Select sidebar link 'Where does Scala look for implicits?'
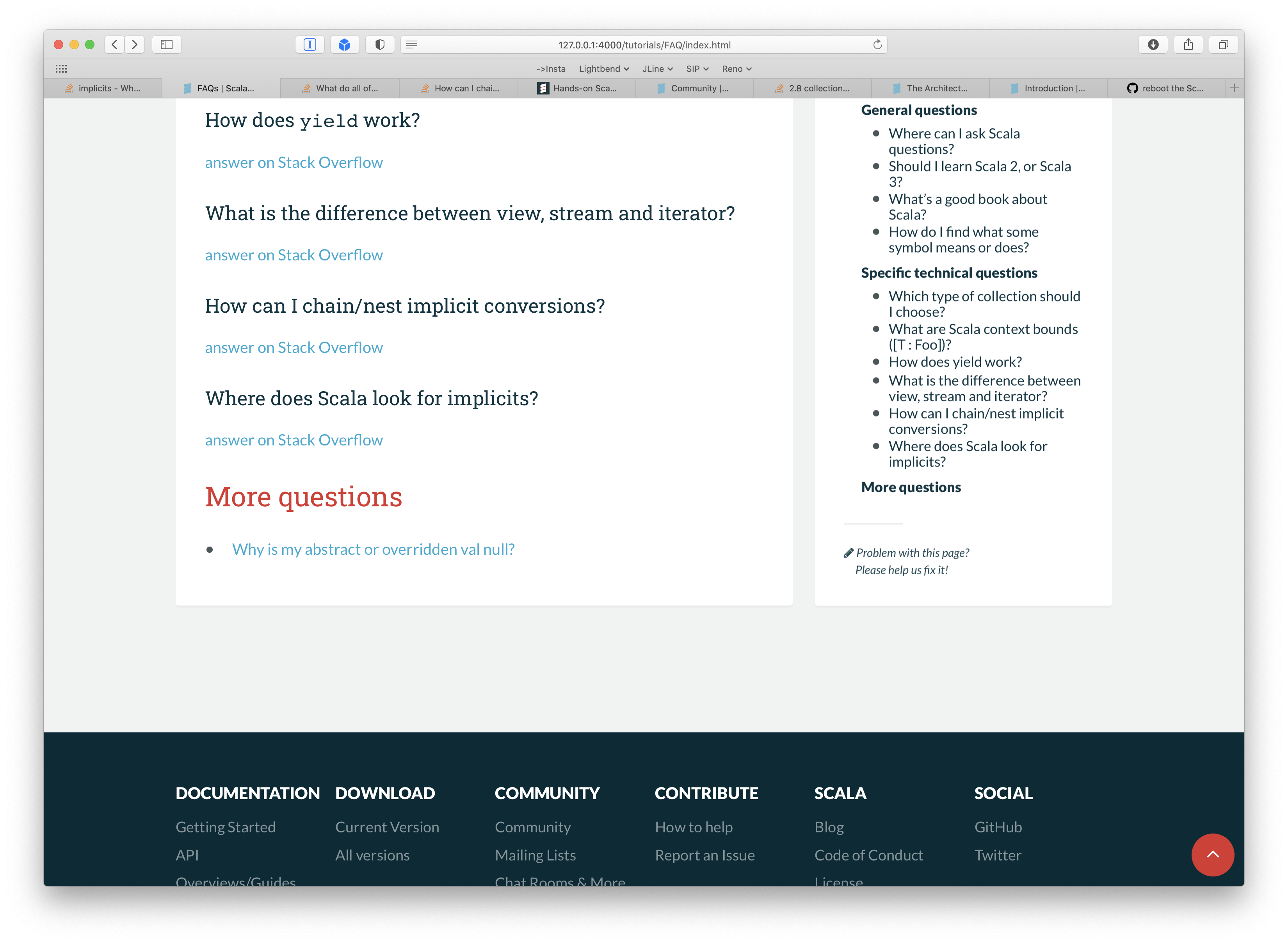Image resolution: width=1288 pixels, height=944 pixels. 968,454
